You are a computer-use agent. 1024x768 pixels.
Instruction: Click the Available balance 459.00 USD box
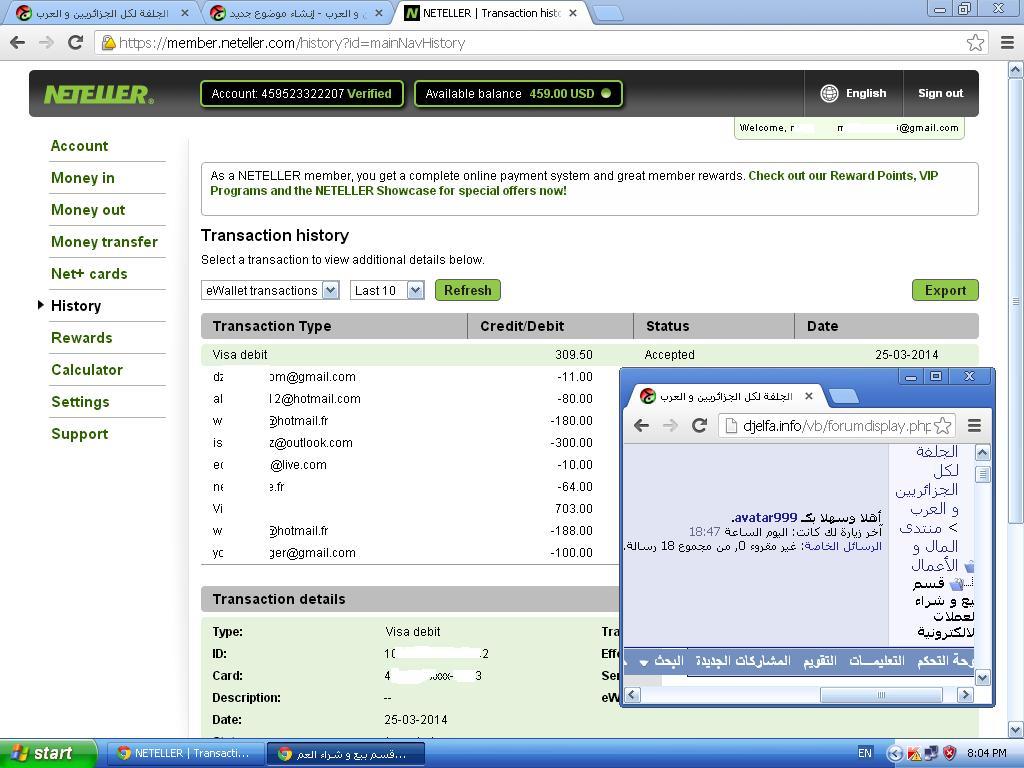click(518, 93)
